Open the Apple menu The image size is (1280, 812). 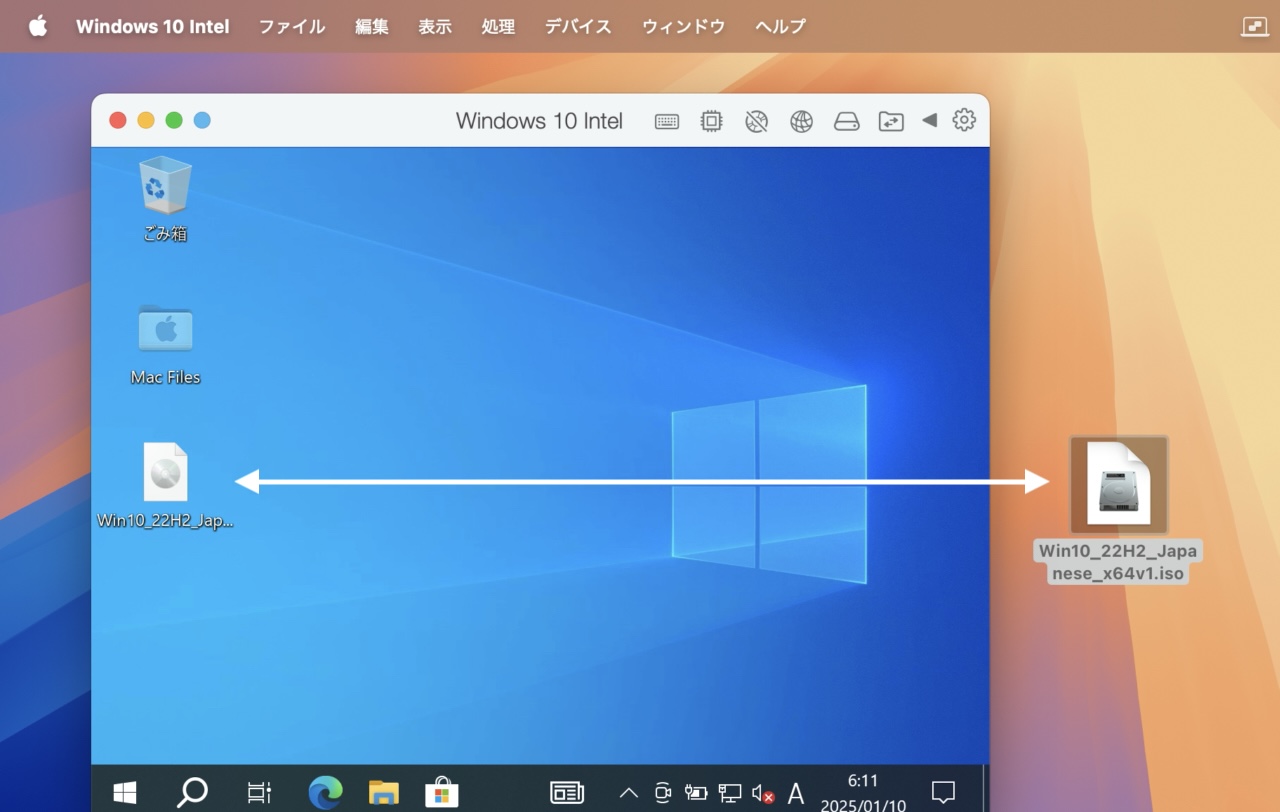pyautogui.click(x=38, y=26)
